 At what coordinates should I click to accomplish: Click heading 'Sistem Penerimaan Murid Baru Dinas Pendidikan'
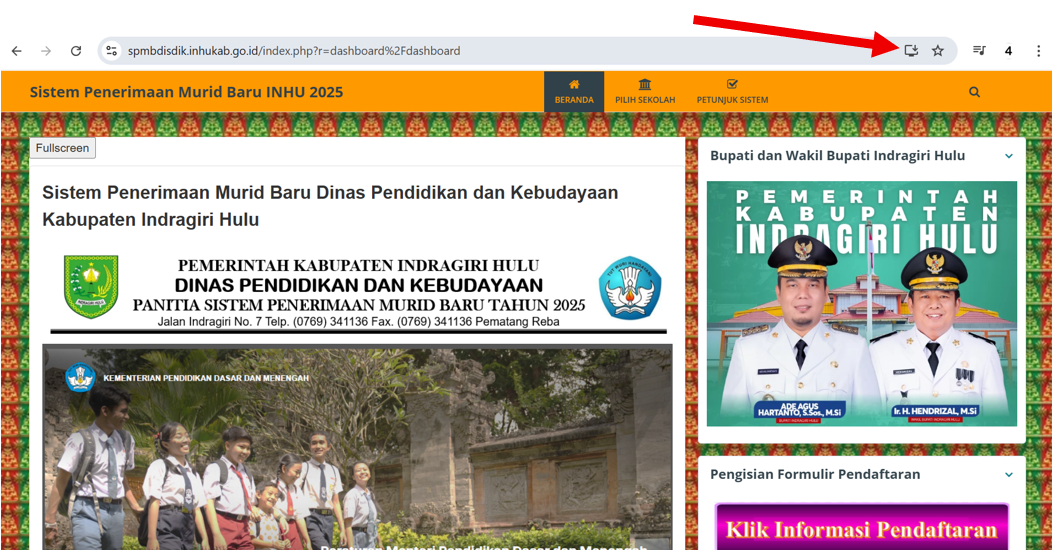click(330, 206)
